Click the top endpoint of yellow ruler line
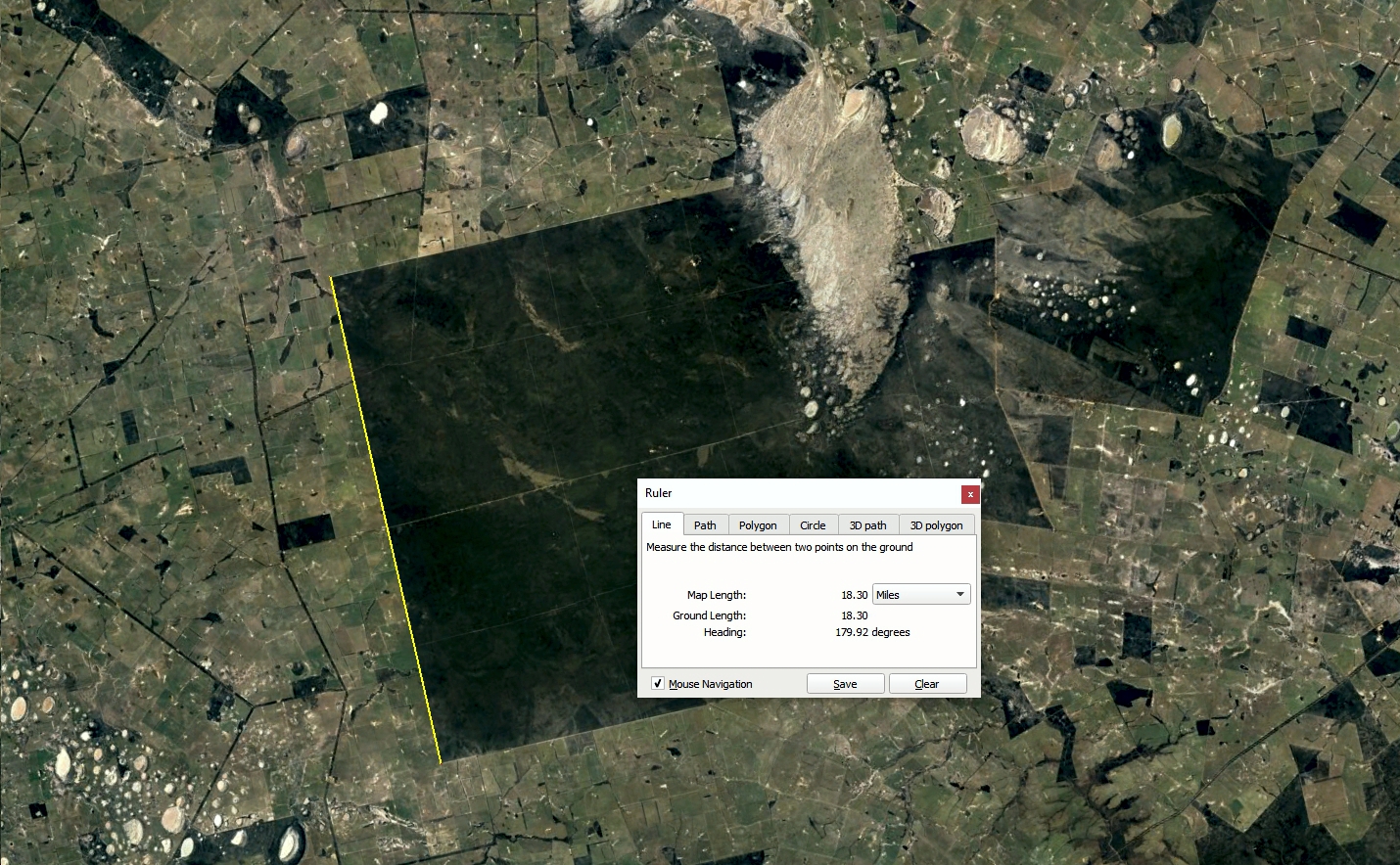Screen dimensions: 1400x865 [x=333, y=278]
